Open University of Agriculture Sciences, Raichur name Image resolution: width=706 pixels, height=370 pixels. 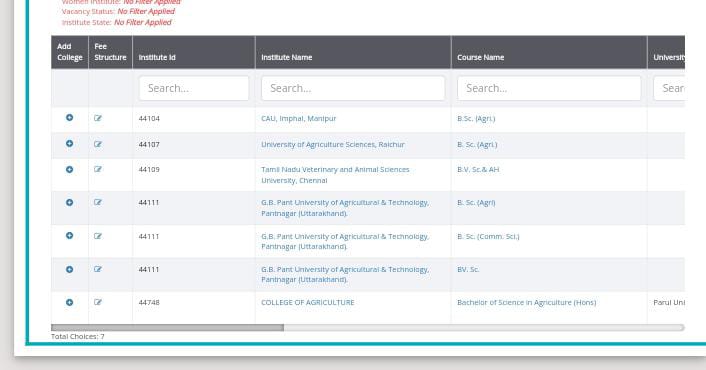click(x=333, y=144)
